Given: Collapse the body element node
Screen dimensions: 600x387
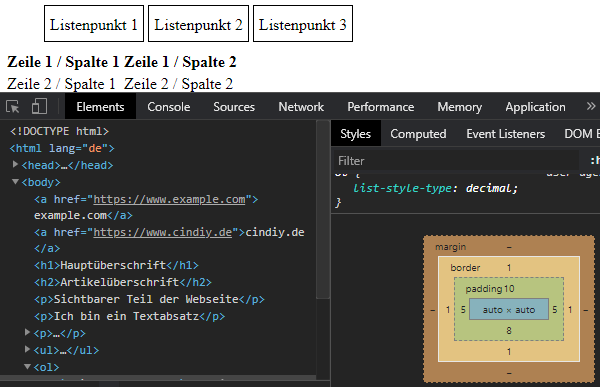Looking at the screenshot, I should [15, 181].
